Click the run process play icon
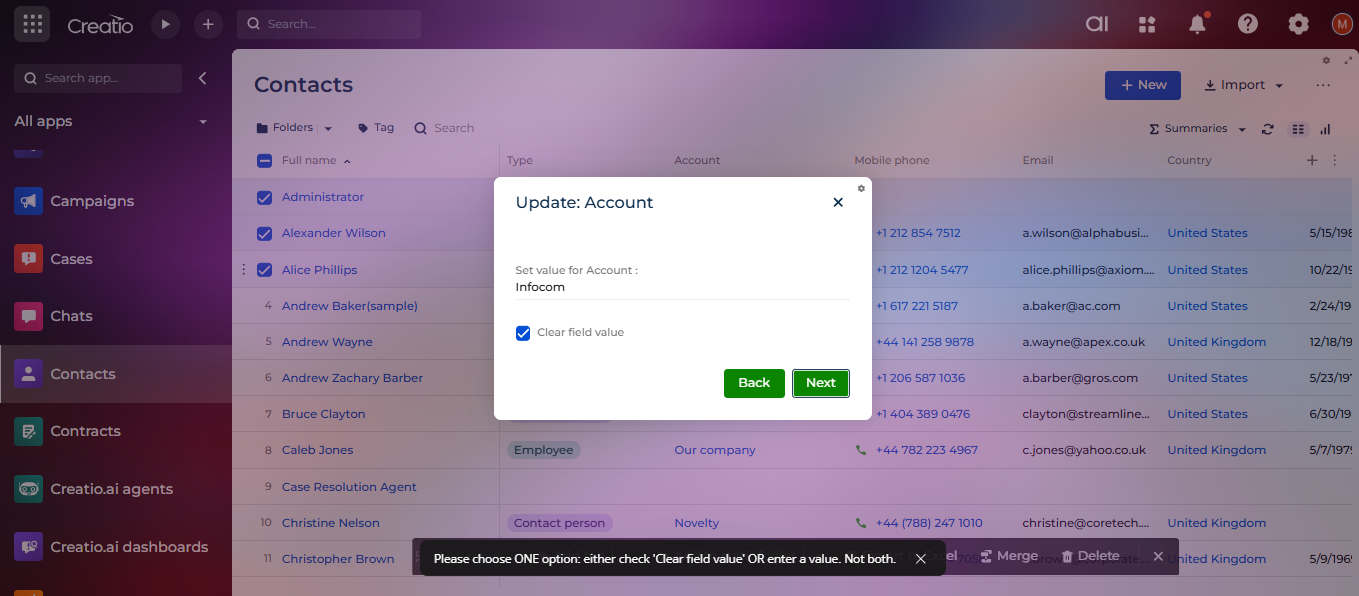 point(166,24)
